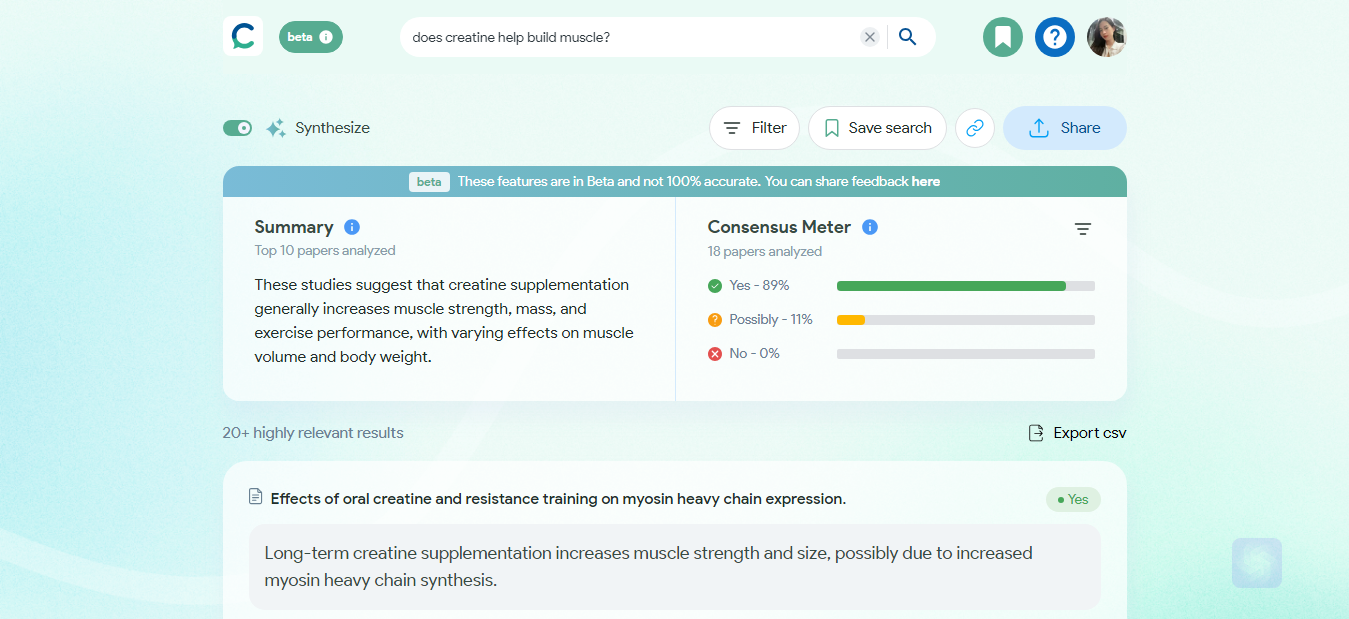Click the beta badge info pill
This screenshot has height=619, width=1349.
click(x=311, y=37)
